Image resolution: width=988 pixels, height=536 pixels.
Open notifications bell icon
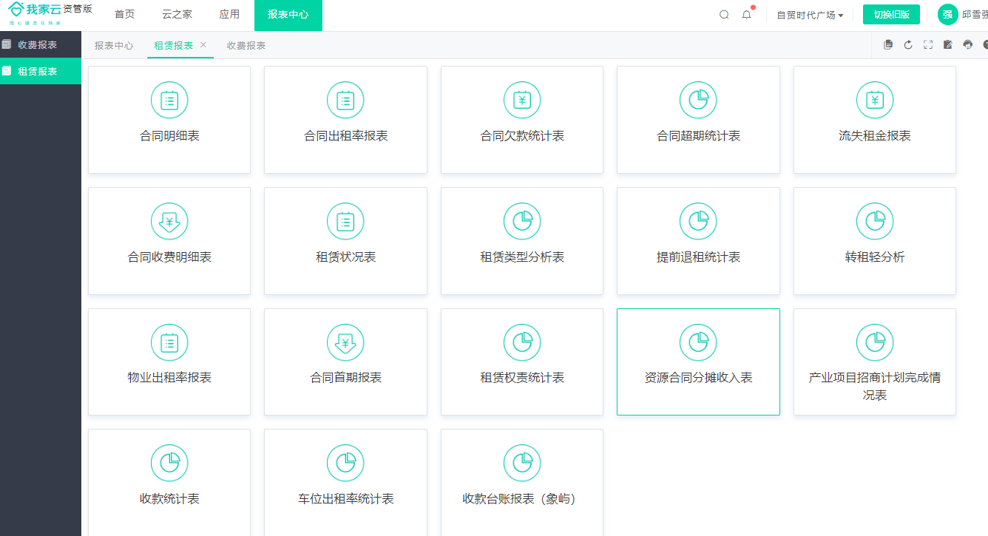747,14
